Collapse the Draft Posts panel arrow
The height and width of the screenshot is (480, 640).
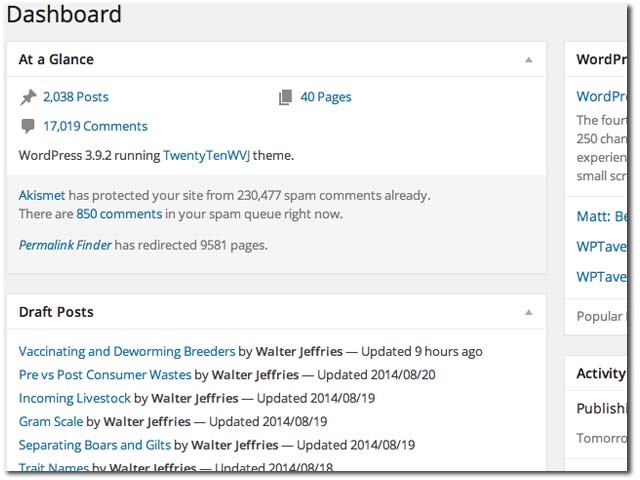point(529,313)
